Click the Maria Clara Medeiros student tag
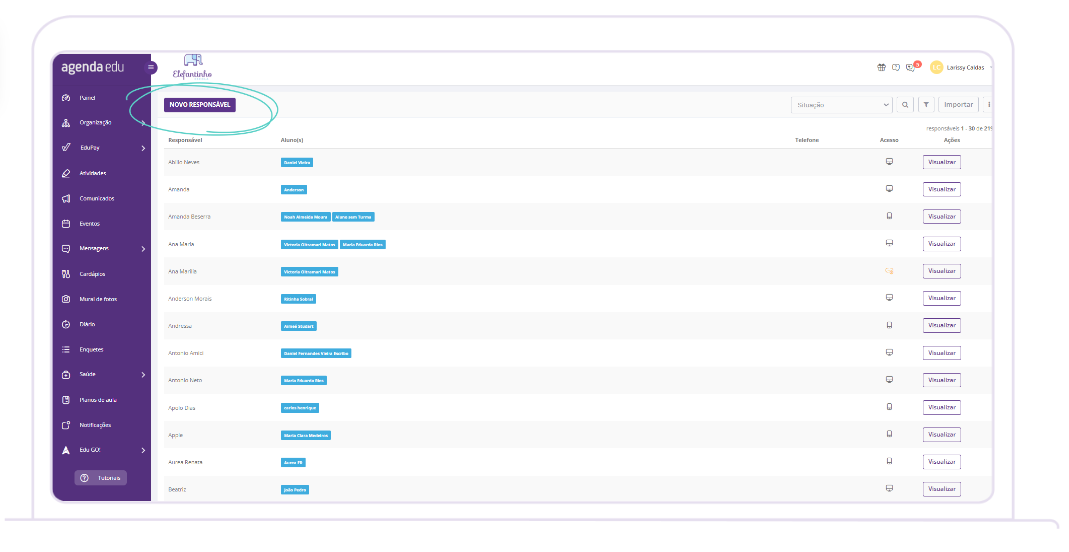Image resolution: width=1069 pixels, height=552 pixels. tap(305, 435)
